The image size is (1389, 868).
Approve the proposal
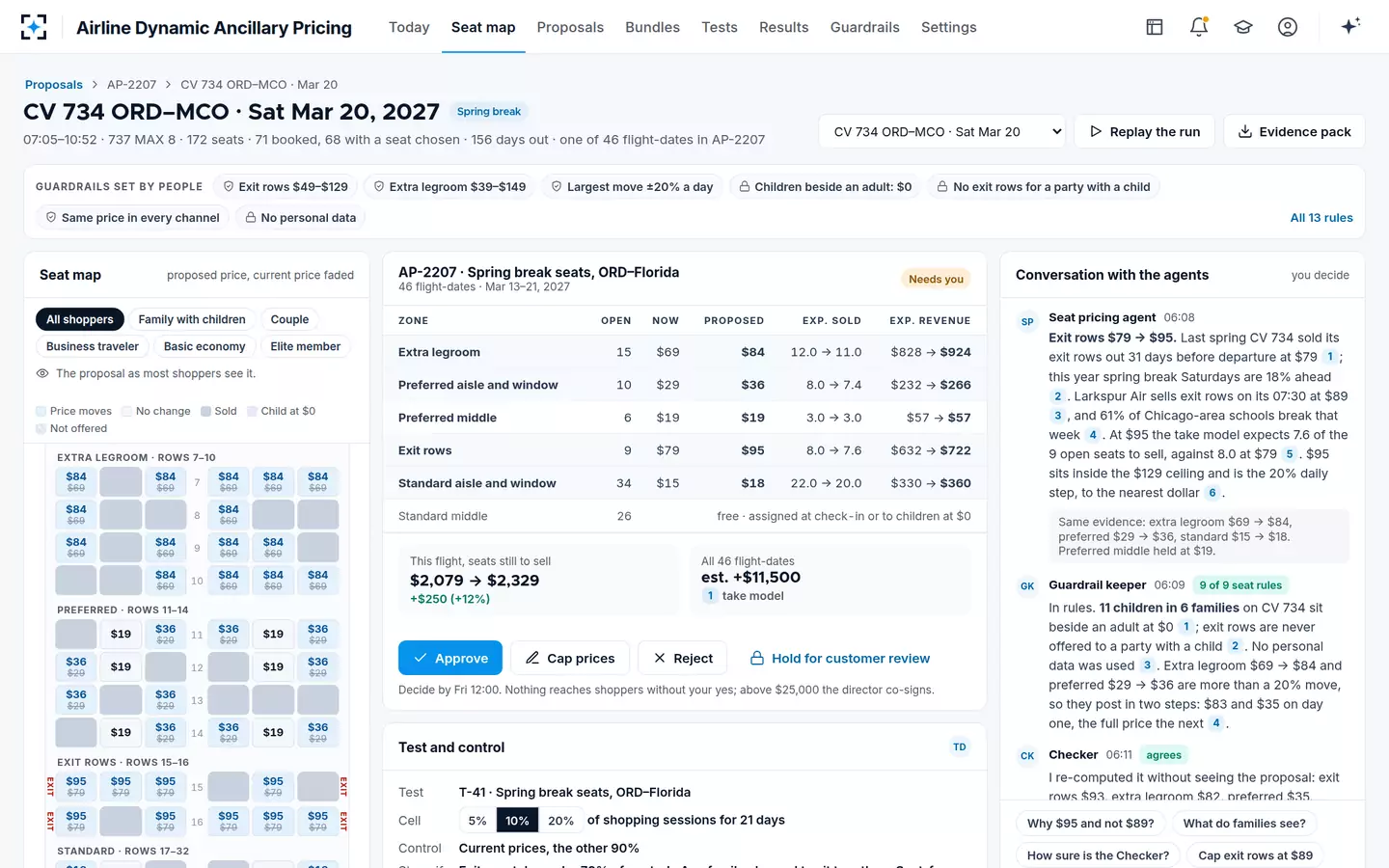click(x=450, y=658)
